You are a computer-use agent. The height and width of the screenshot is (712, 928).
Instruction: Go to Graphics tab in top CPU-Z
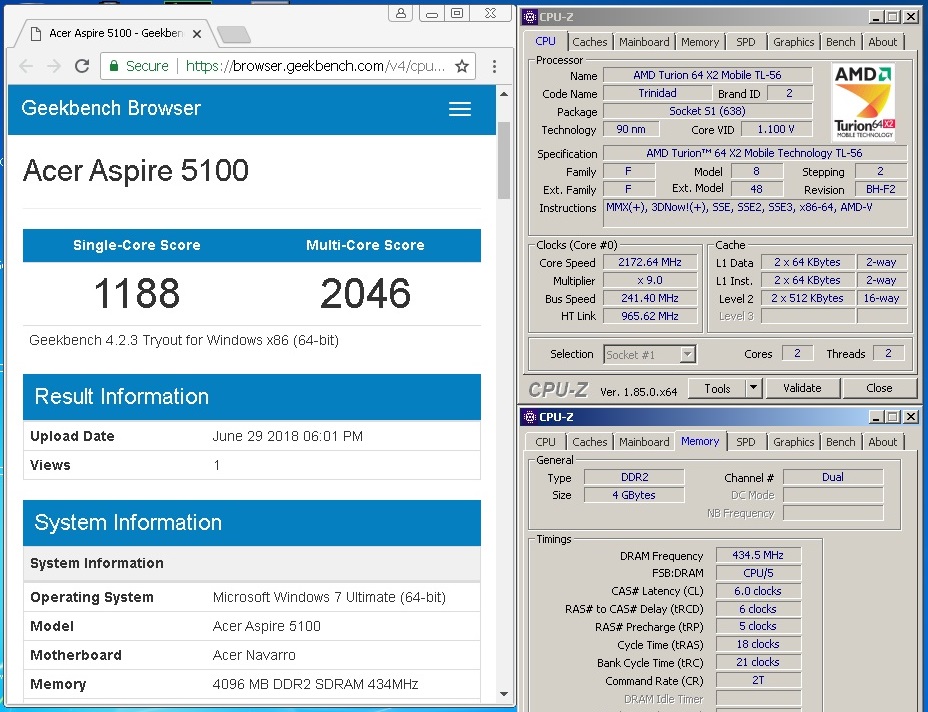pyautogui.click(x=793, y=42)
